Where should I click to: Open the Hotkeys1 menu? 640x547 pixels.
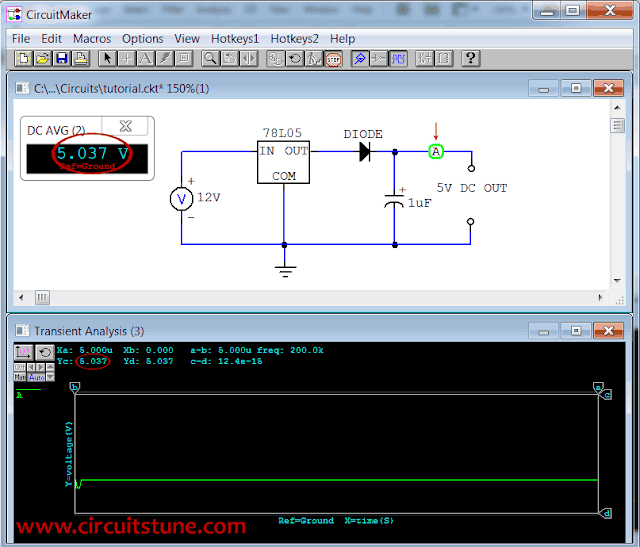235,39
